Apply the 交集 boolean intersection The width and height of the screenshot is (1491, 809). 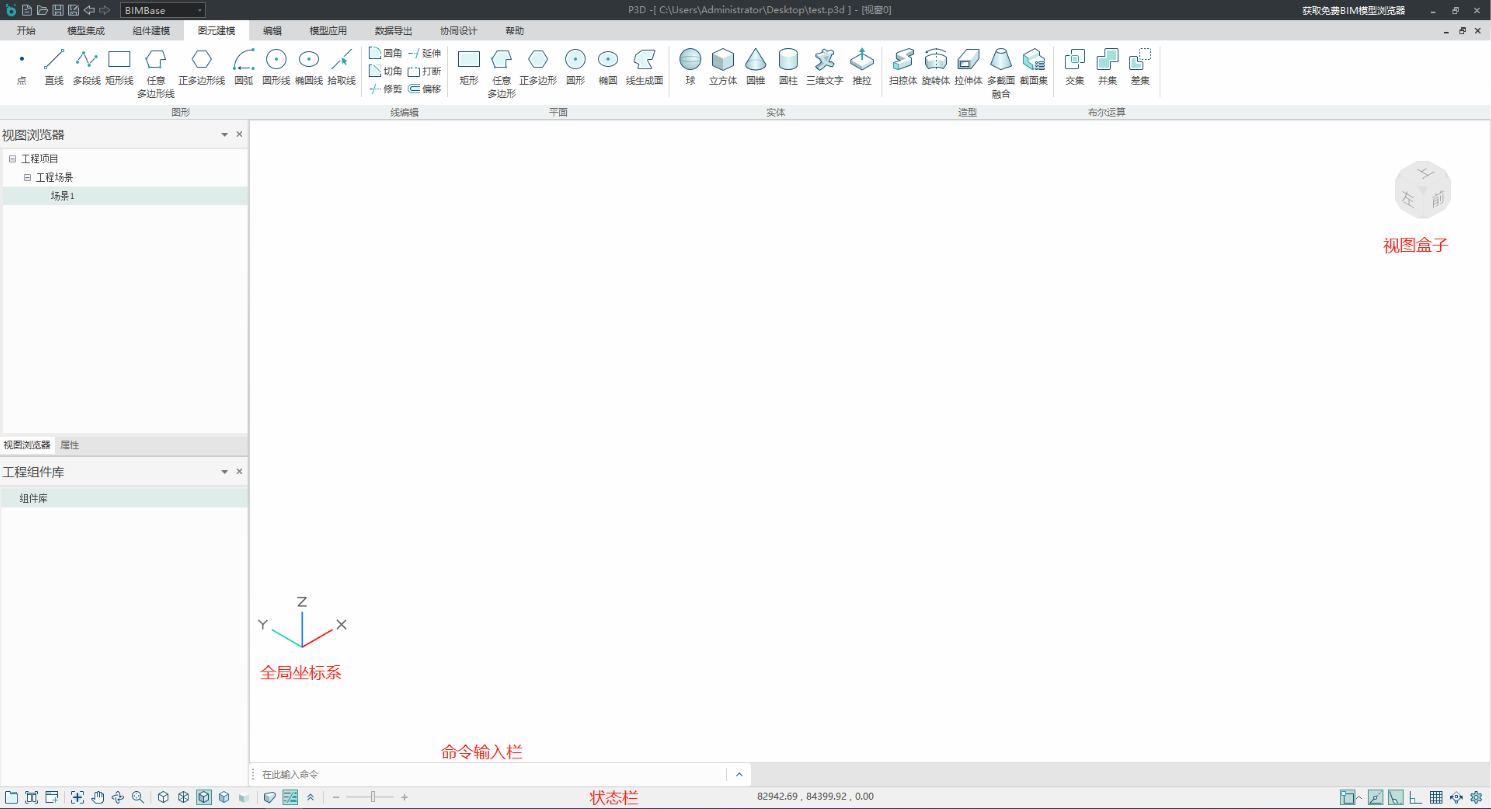coord(1075,67)
